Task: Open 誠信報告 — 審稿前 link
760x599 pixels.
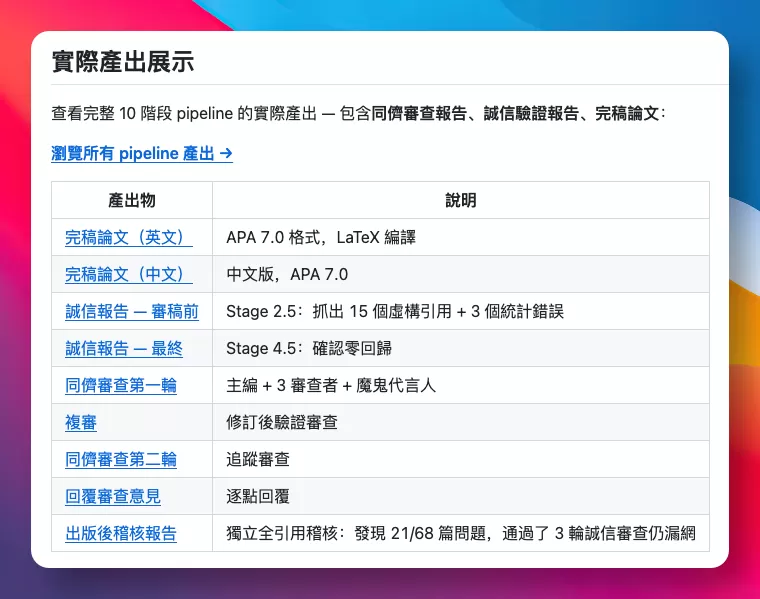Action: pos(132,311)
